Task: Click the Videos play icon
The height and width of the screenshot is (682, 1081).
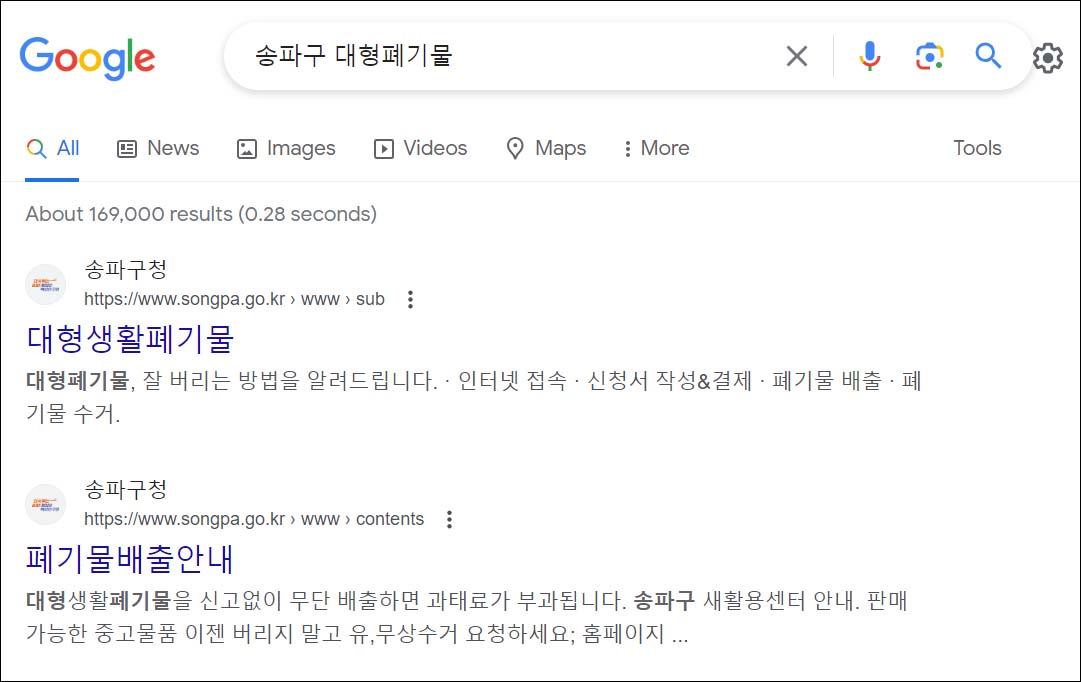Action: (x=383, y=148)
